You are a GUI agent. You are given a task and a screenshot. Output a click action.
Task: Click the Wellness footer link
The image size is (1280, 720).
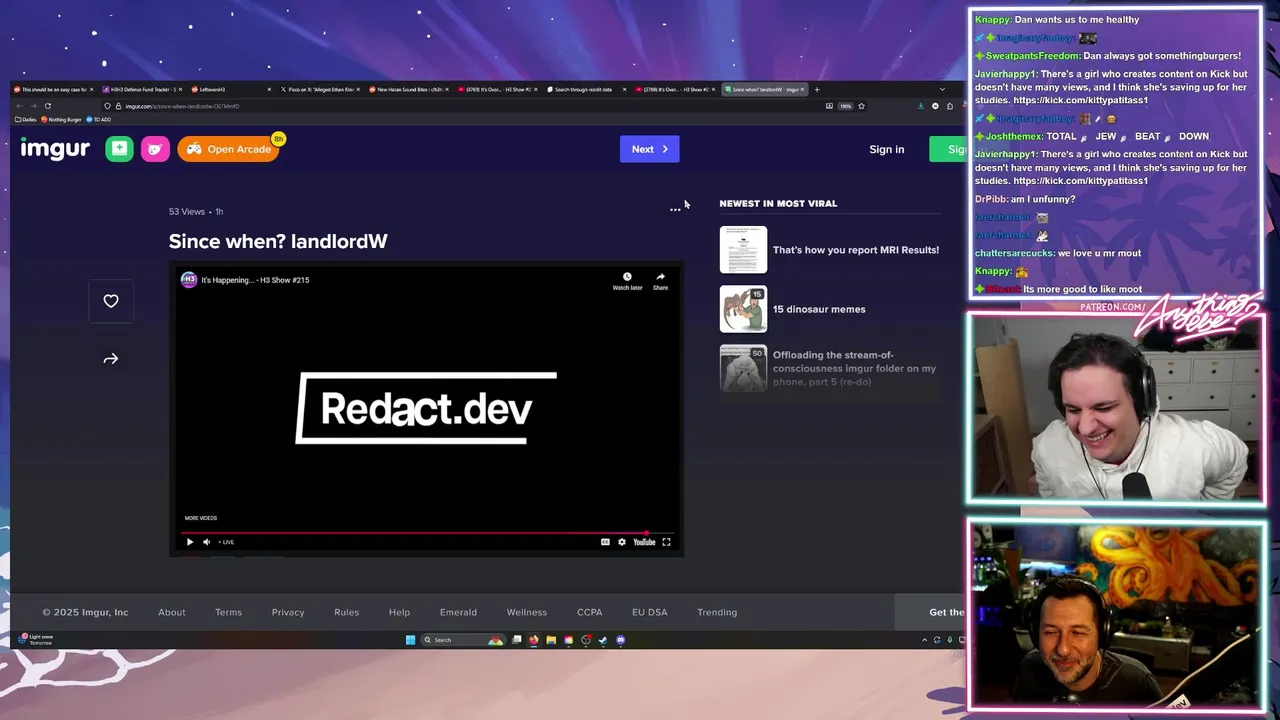[x=527, y=612]
